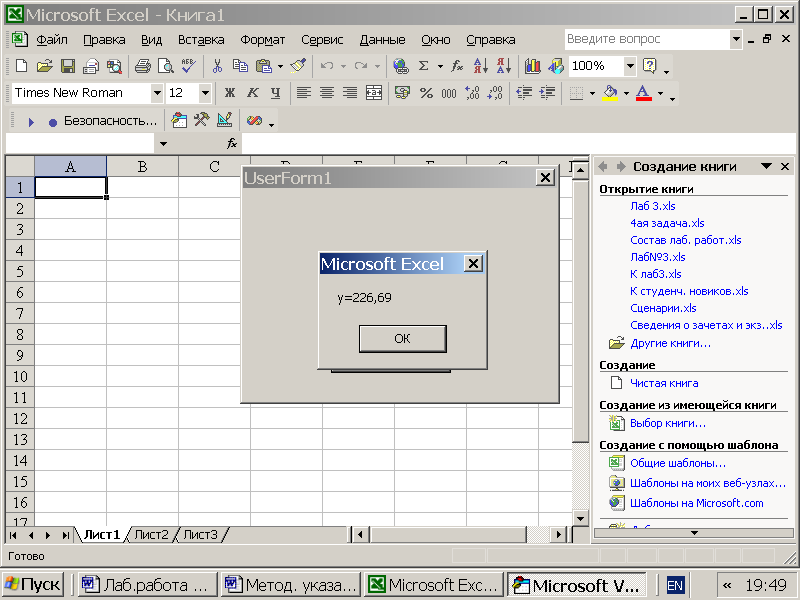Open the zoom 100% dropdown
The image size is (800, 600).
coord(630,66)
